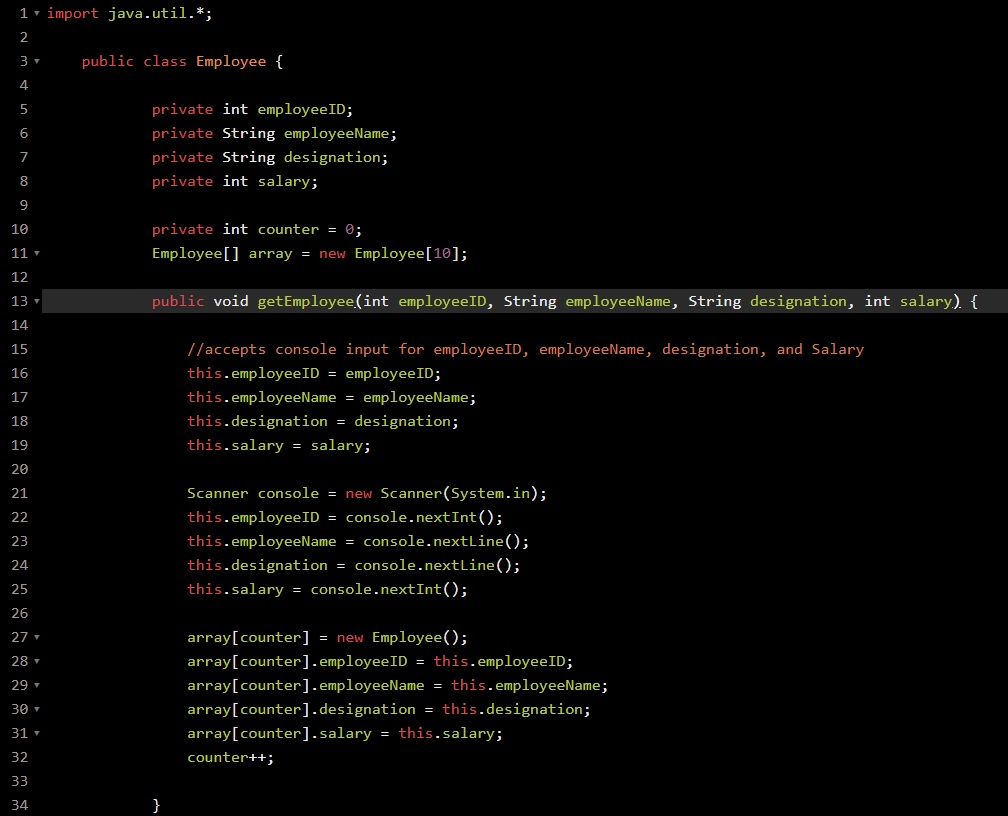The image size is (1008, 816).
Task: Click line number 21 in gutter
Action: coord(20,493)
